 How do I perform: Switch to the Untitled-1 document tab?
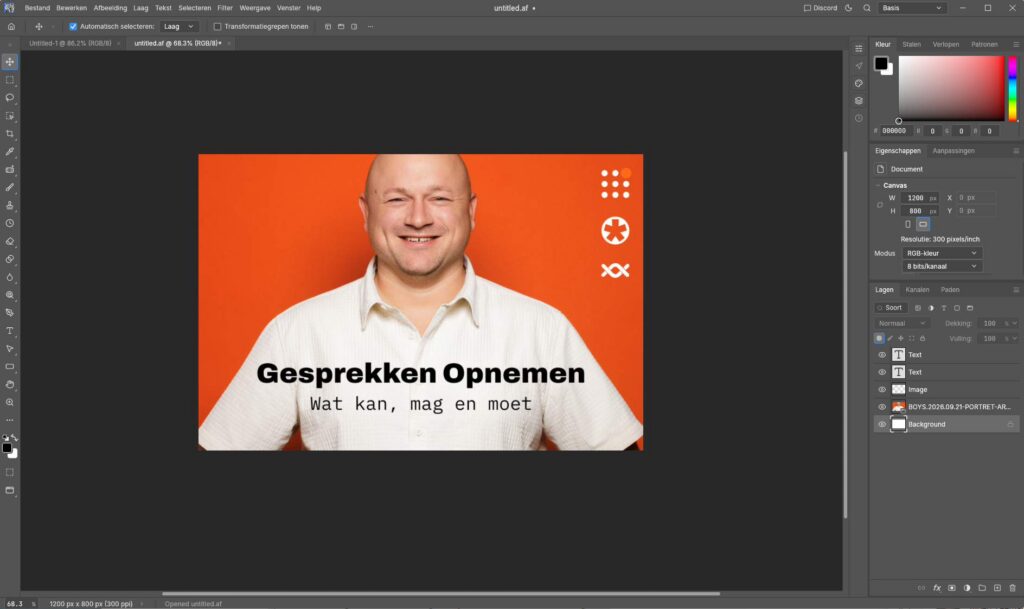point(70,44)
